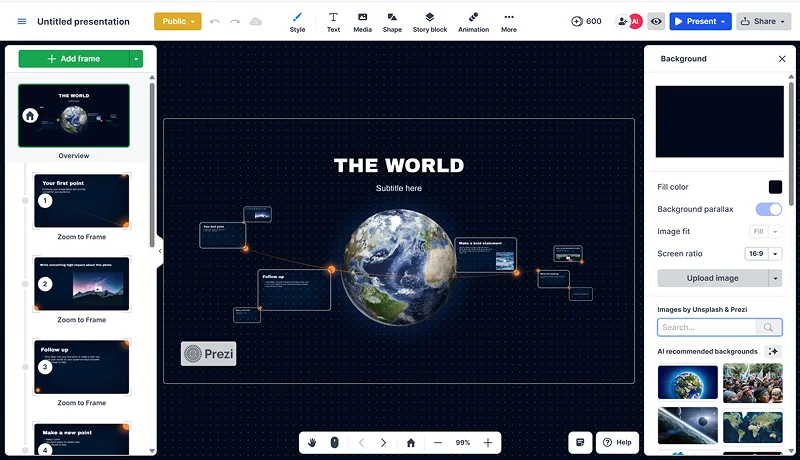Click the Upload image button
800x460 pixels.
click(x=713, y=278)
